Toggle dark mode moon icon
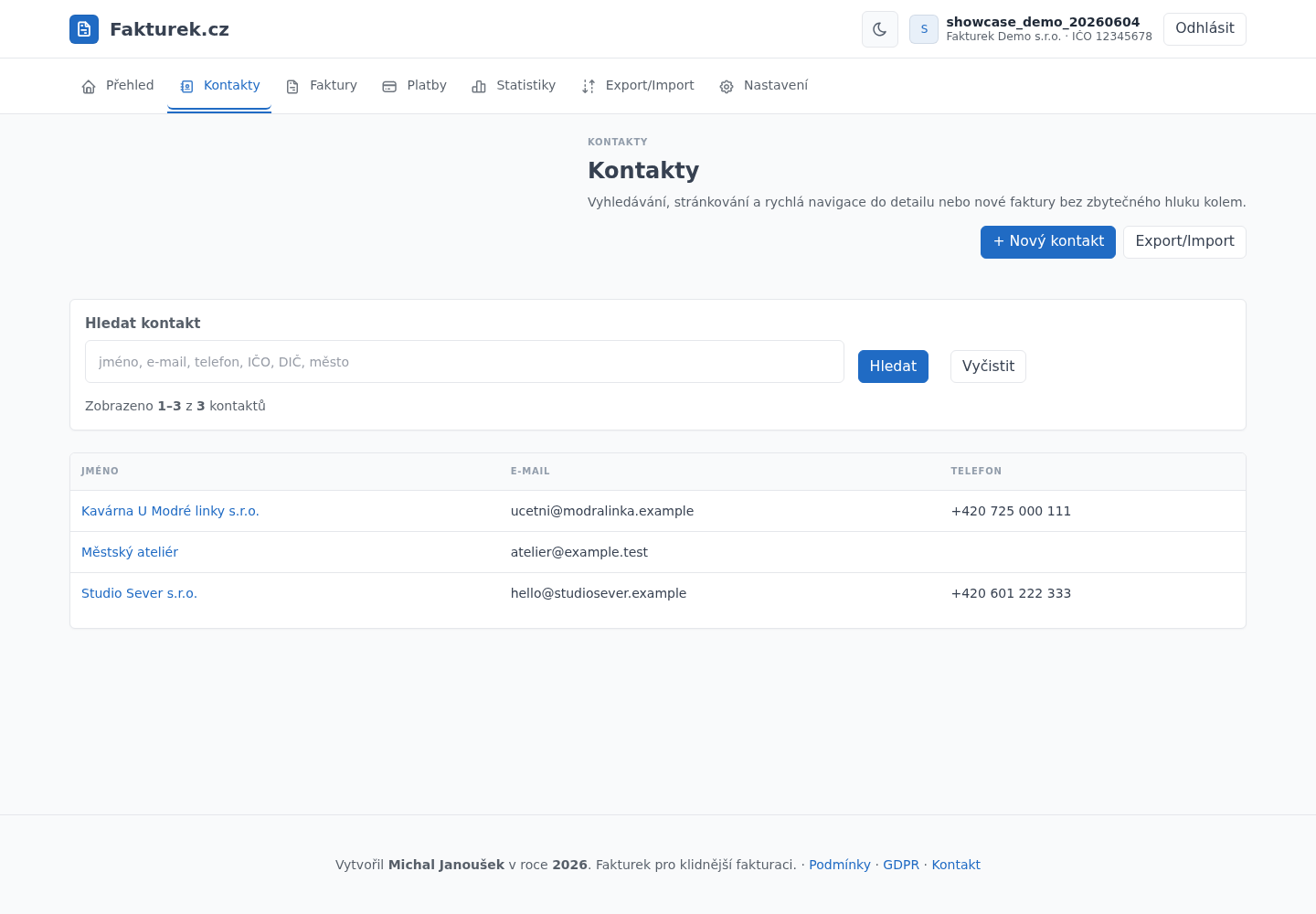This screenshot has height=914, width=1316. click(x=880, y=29)
